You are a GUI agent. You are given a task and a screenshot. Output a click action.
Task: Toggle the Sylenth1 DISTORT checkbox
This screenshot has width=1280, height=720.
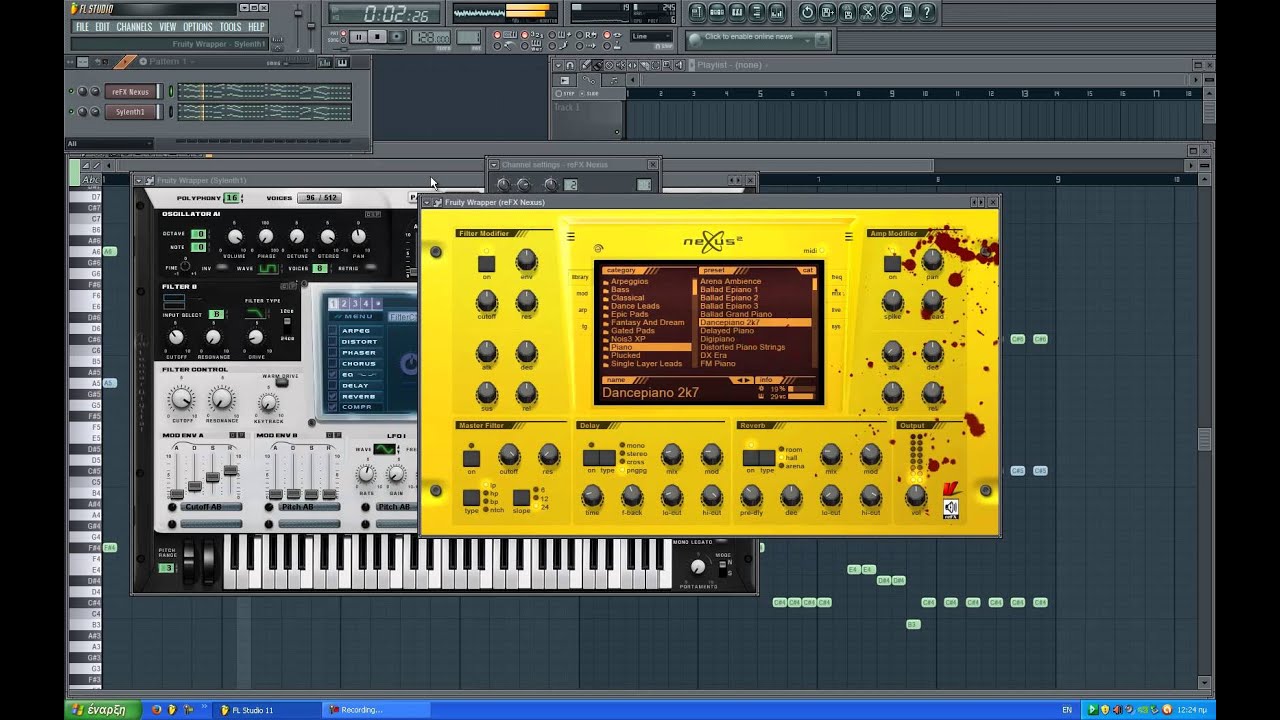click(x=333, y=341)
